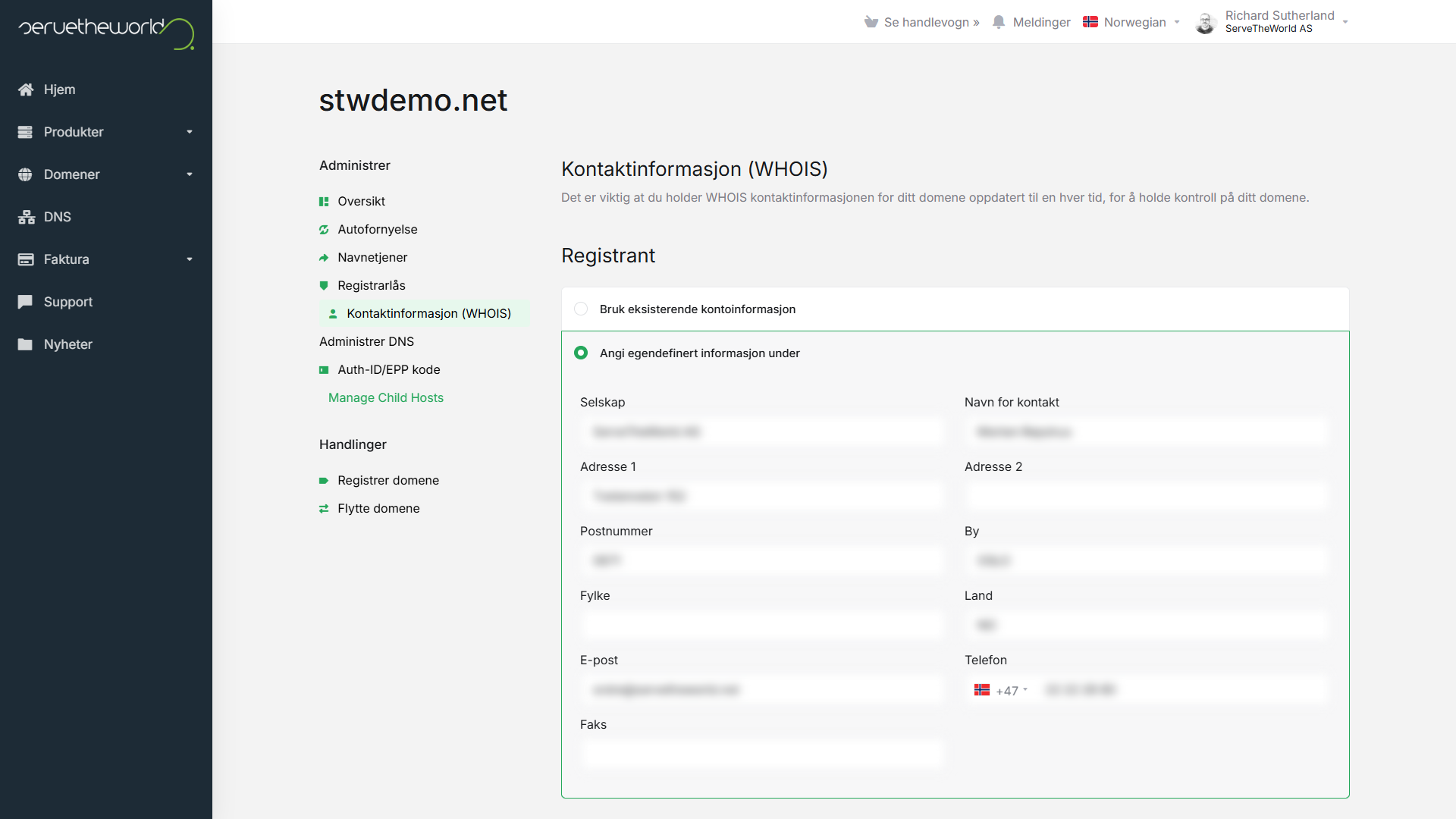1456x819 pixels.
Task: Go to Autofornyelse settings
Action: [377, 230]
